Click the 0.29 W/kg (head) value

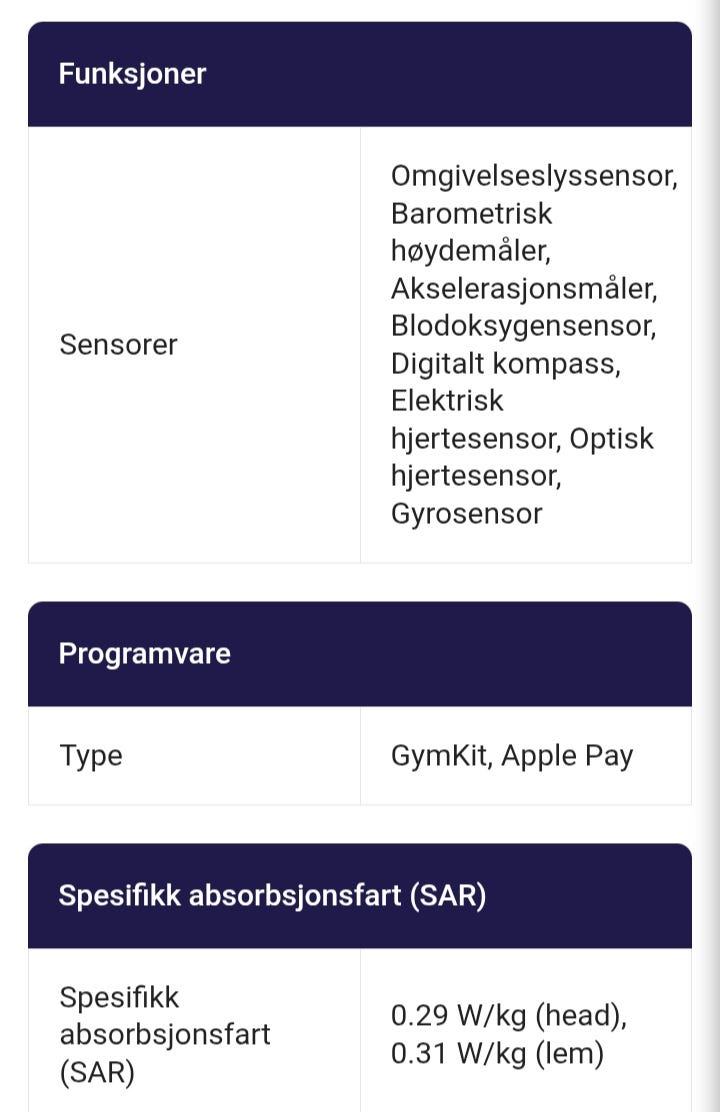pos(509,1016)
